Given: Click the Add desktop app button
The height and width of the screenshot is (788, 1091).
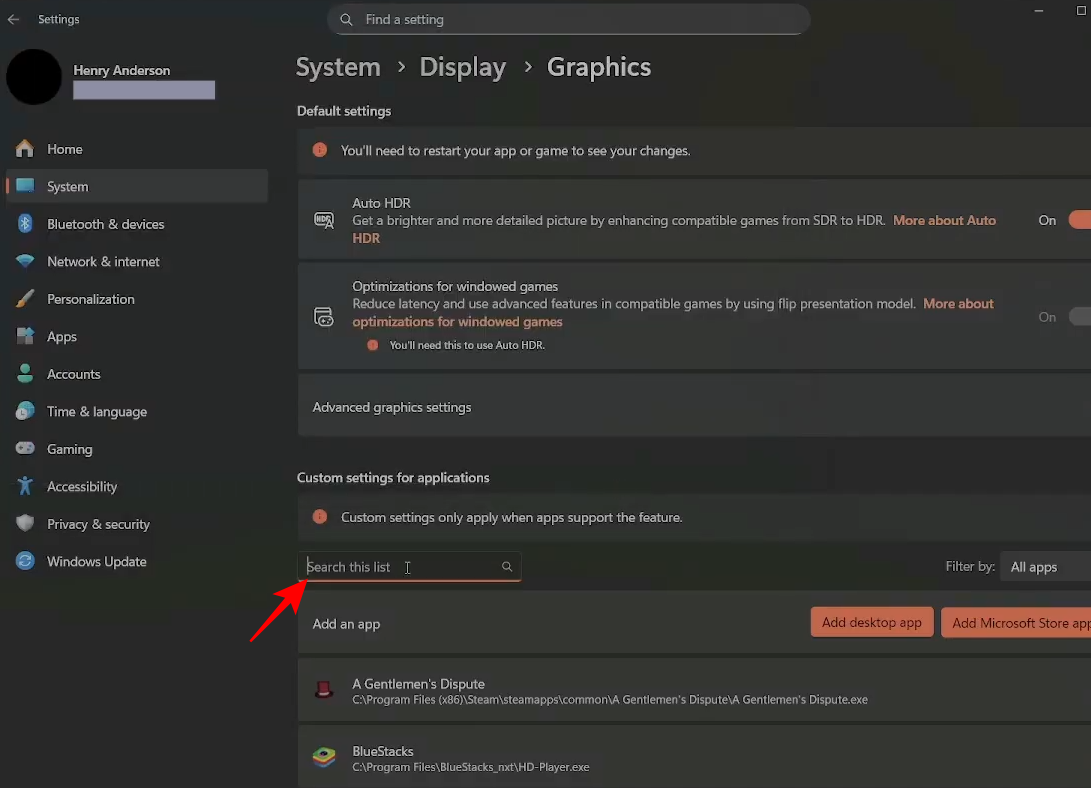Looking at the screenshot, I should point(871,622).
